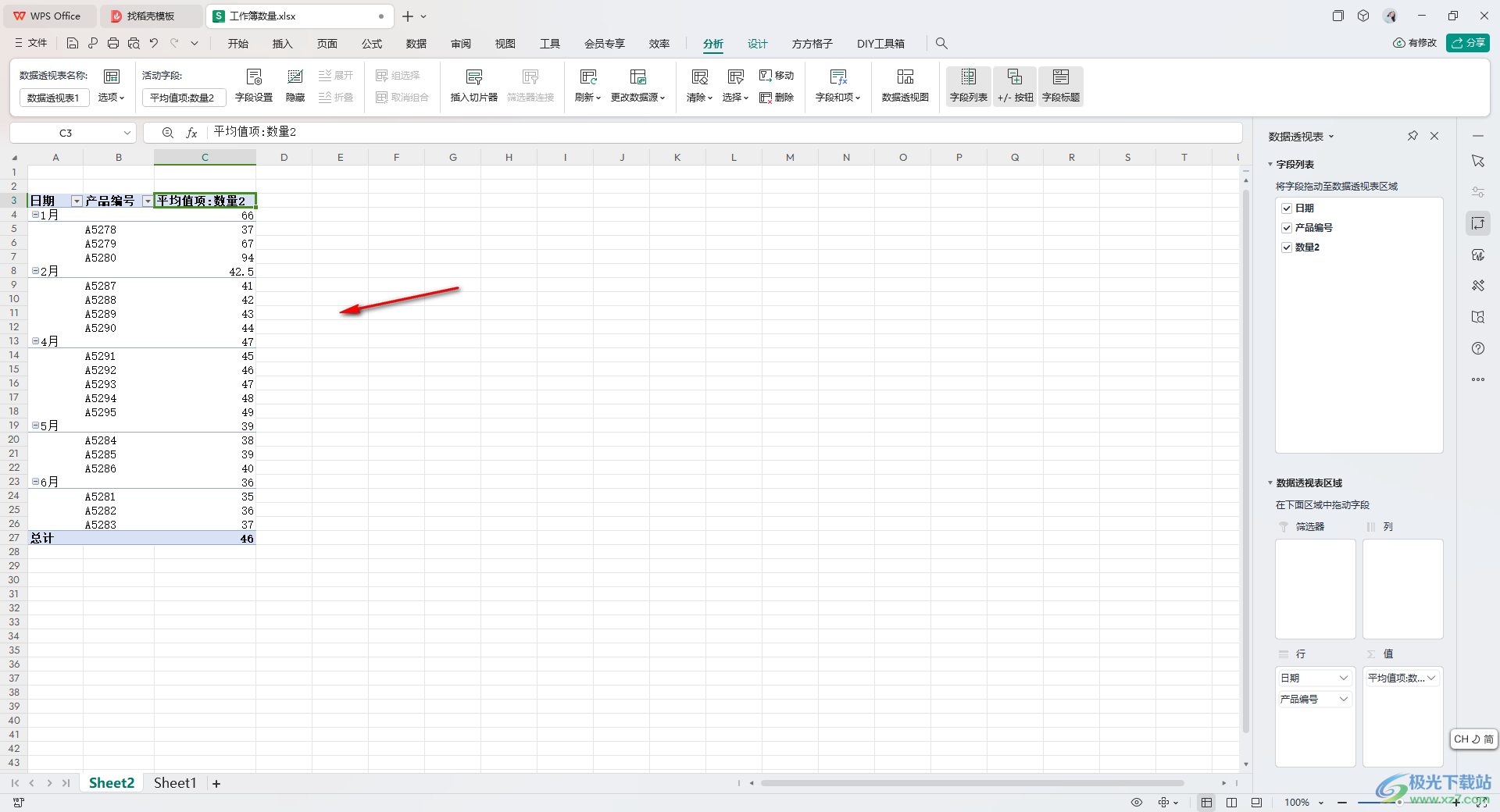This screenshot has height=812, width=1500.
Task: Switch to normal view in status bar
Action: point(1207,803)
